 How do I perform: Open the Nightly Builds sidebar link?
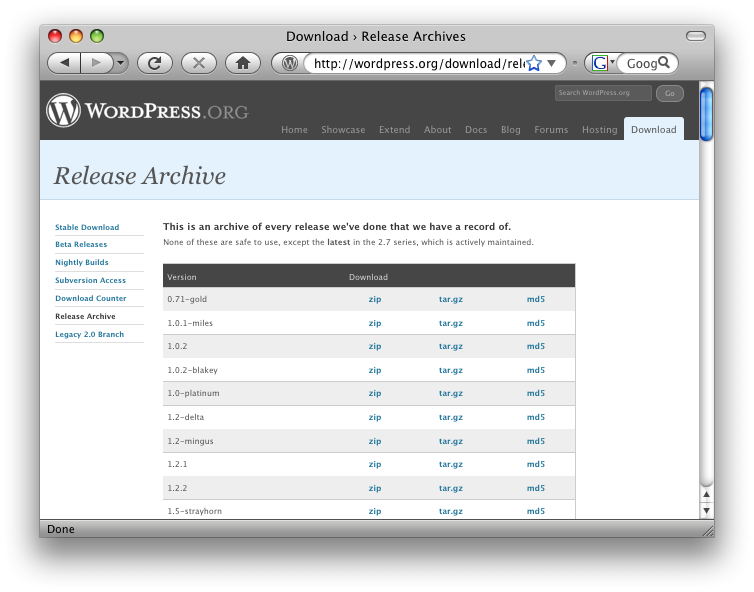[x=82, y=262]
